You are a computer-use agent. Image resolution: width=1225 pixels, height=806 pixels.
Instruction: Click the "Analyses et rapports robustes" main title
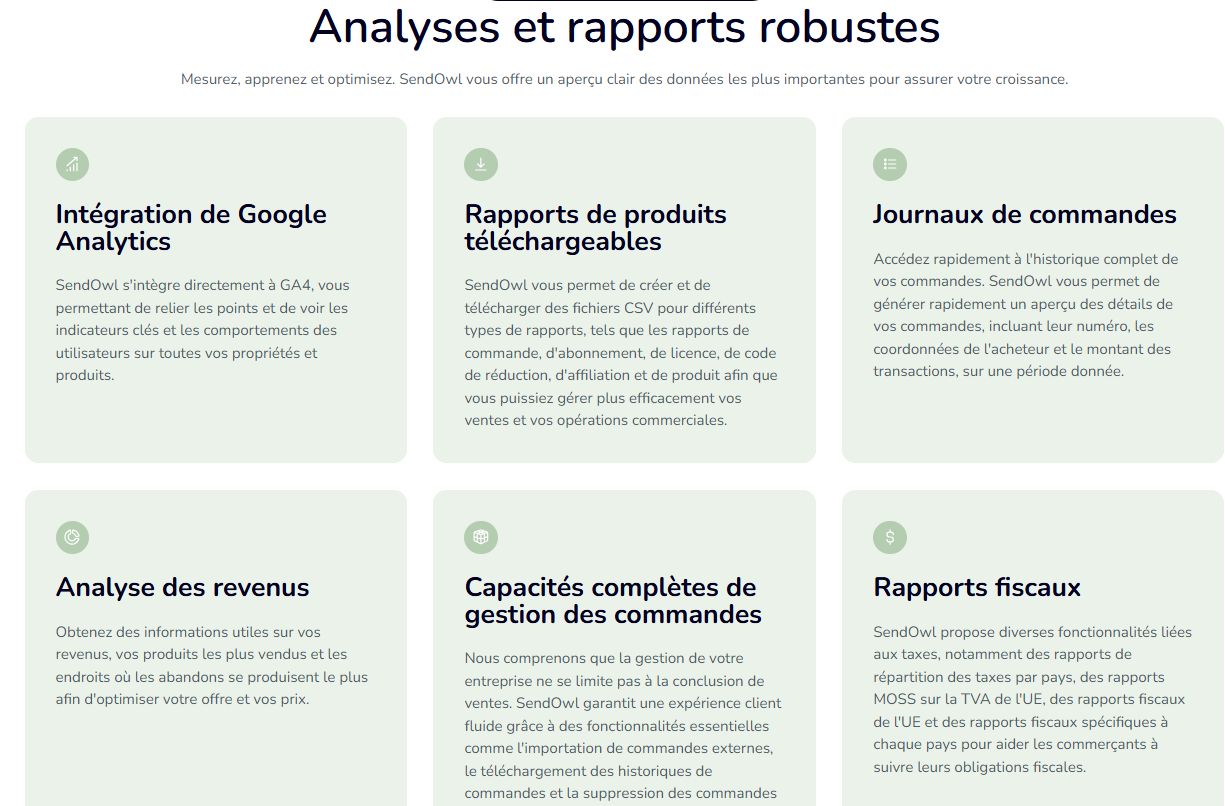[x=624, y=27]
